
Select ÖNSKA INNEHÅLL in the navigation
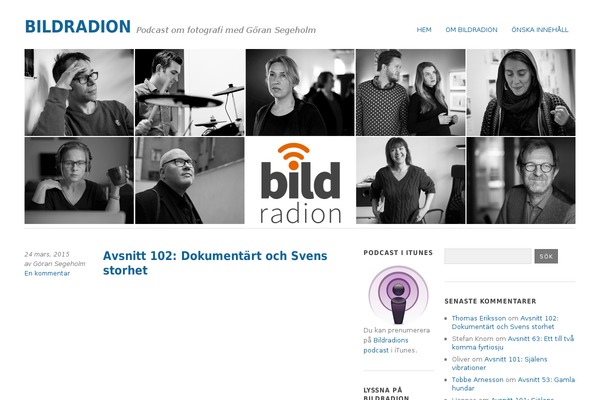point(540,30)
